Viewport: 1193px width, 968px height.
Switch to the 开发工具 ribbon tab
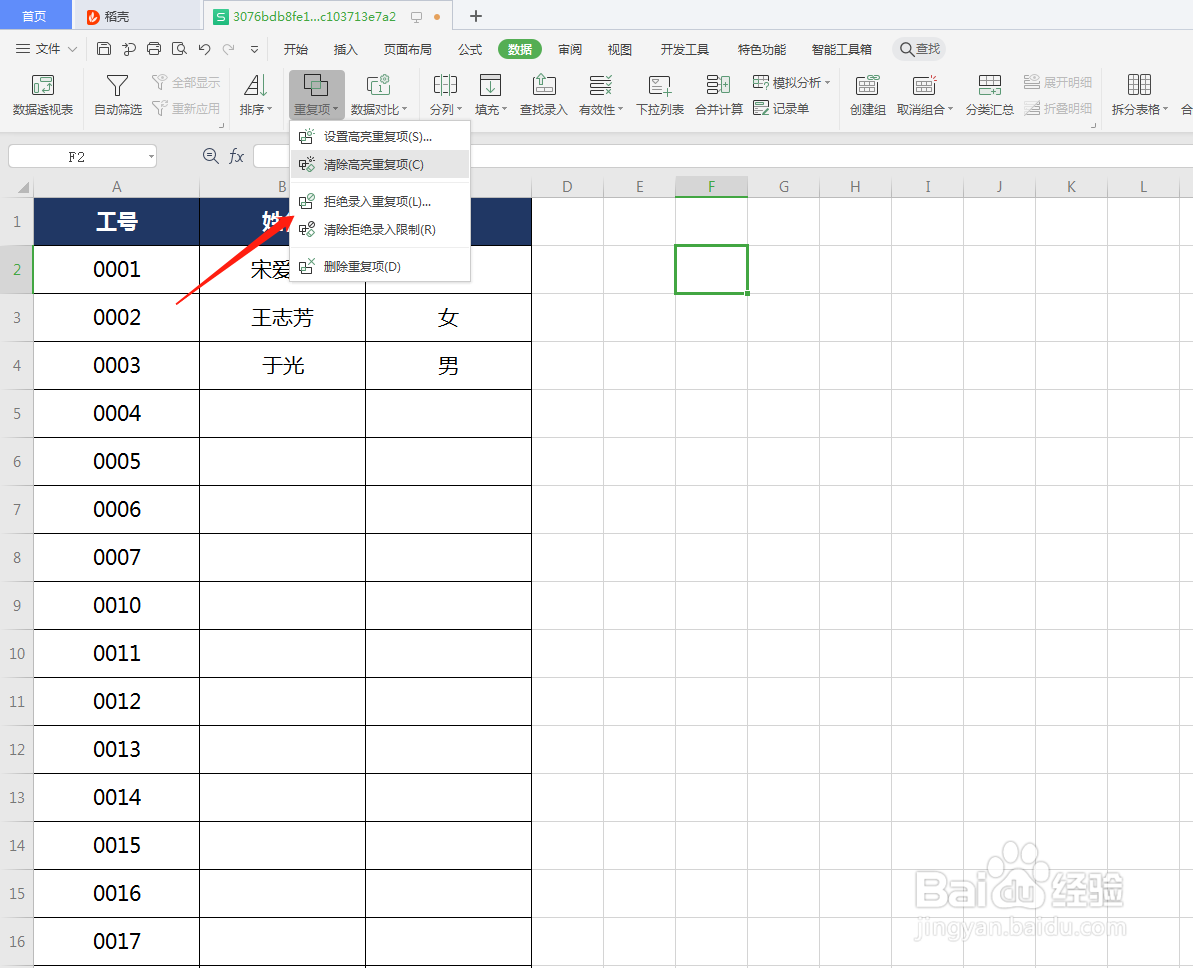click(x=685, y=49)
